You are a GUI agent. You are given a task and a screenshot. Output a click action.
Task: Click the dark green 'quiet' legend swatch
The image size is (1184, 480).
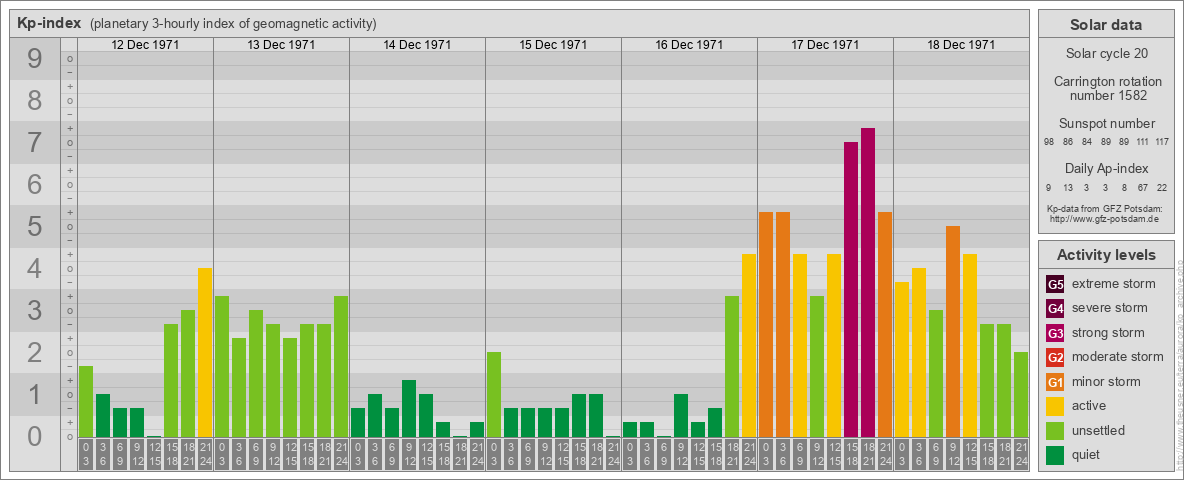(1055, 454)
